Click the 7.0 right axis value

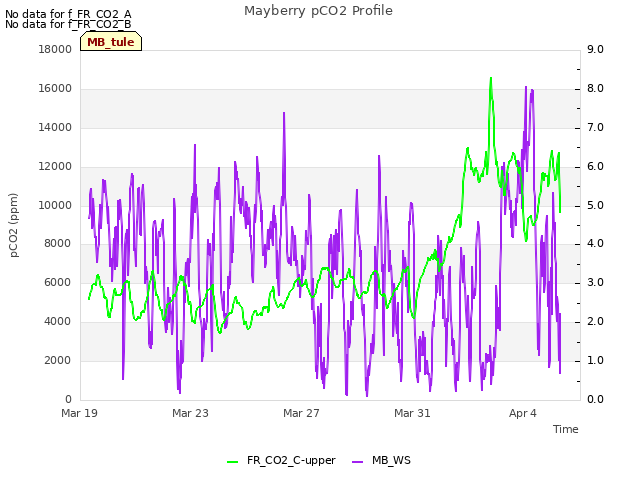[x=595, y=127]
